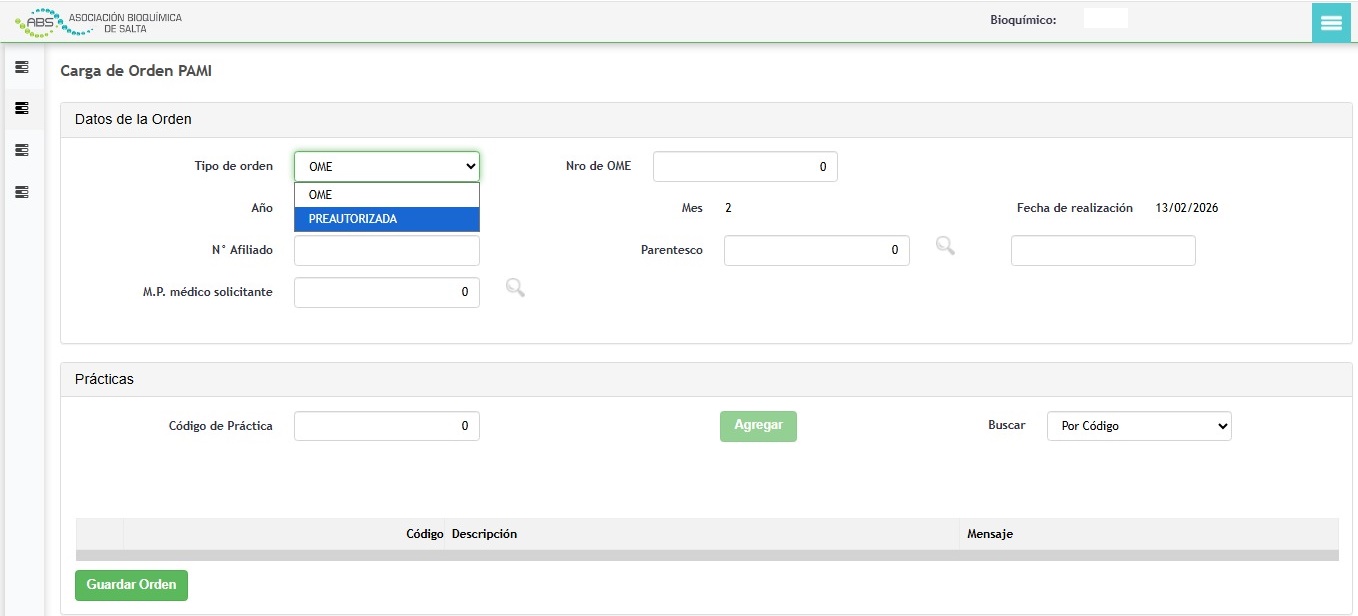Click into the N° Afiliado field
The height and width of the screenshot is (616, 1358).
coord(386,251)
